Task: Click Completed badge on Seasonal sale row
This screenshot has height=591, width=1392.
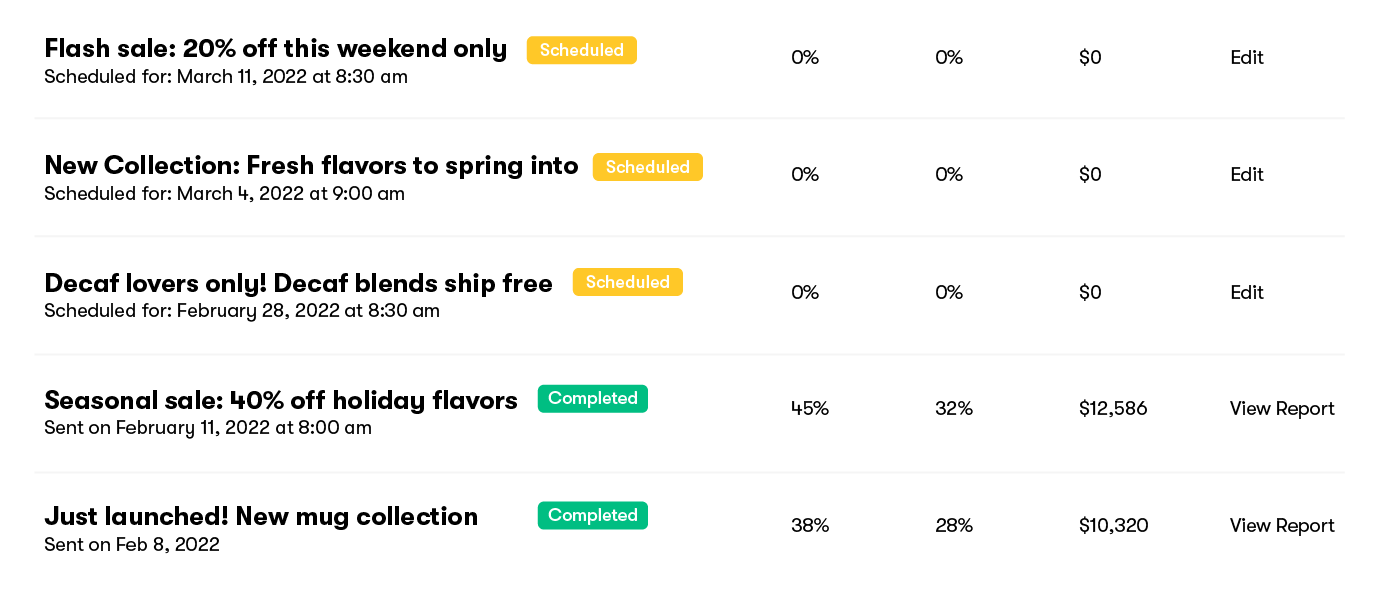Action: (x=593, y=399)
